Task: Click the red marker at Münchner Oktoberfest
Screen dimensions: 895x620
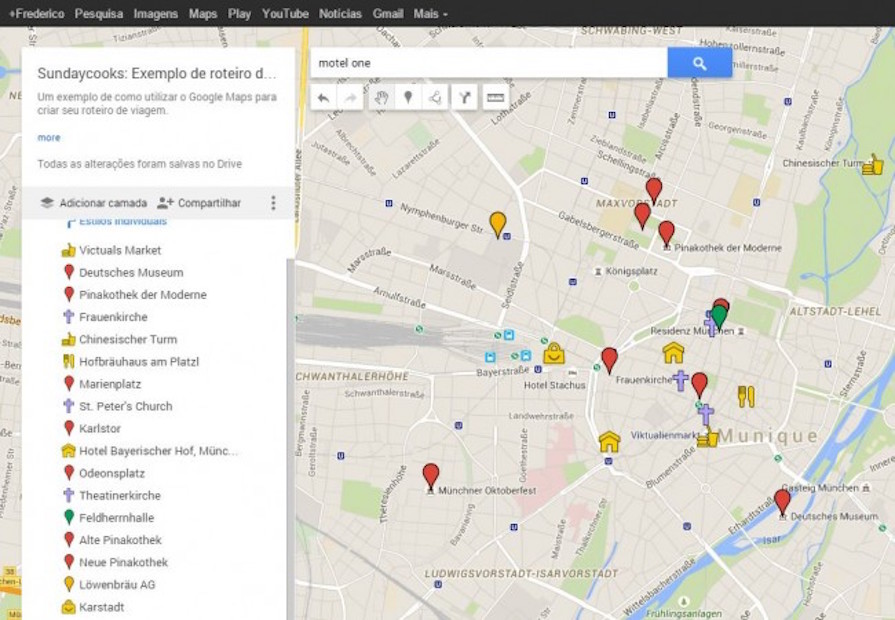Action: click(x=431, y=476)
